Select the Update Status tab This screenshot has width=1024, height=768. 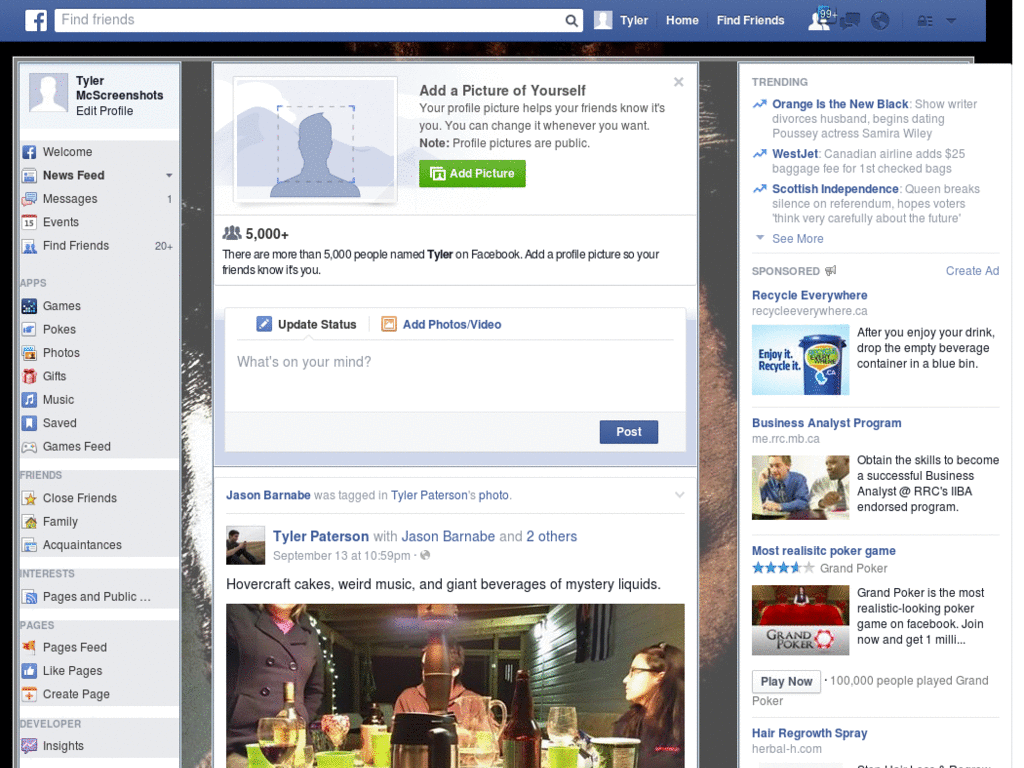306,325
